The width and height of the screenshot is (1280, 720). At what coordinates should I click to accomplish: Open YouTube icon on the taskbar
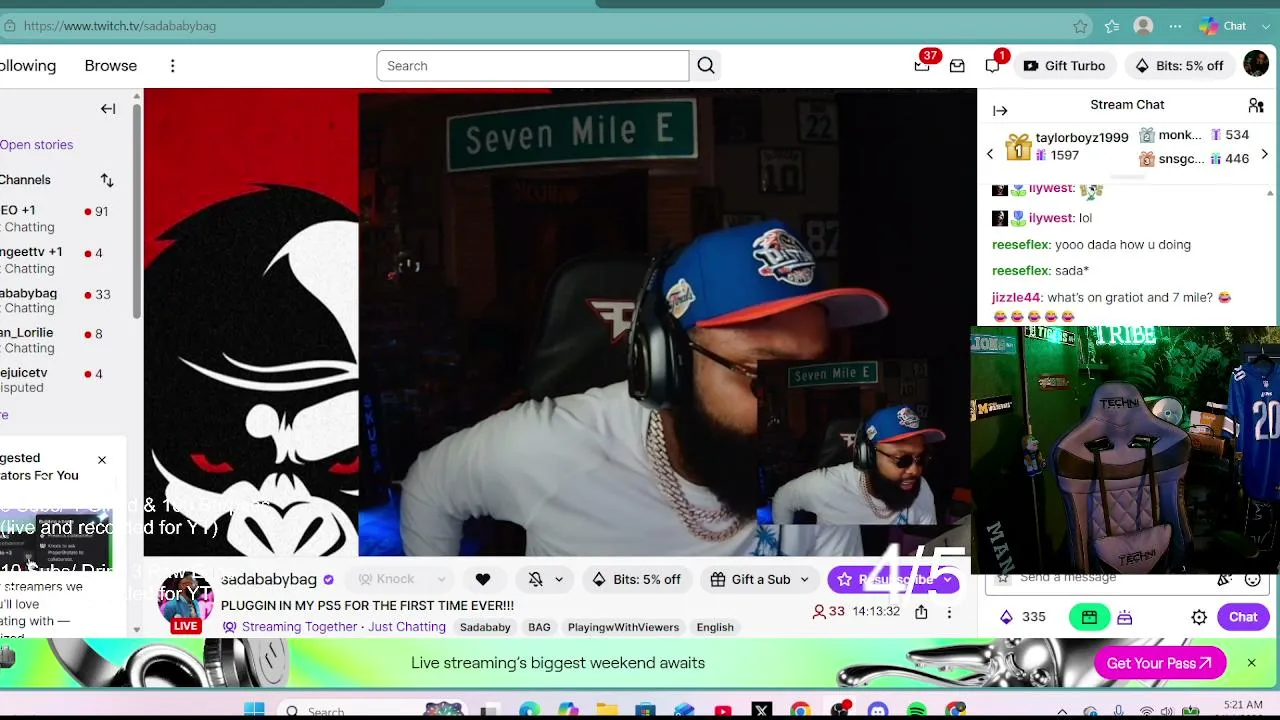pyautogui.click(x=723, y=711)
